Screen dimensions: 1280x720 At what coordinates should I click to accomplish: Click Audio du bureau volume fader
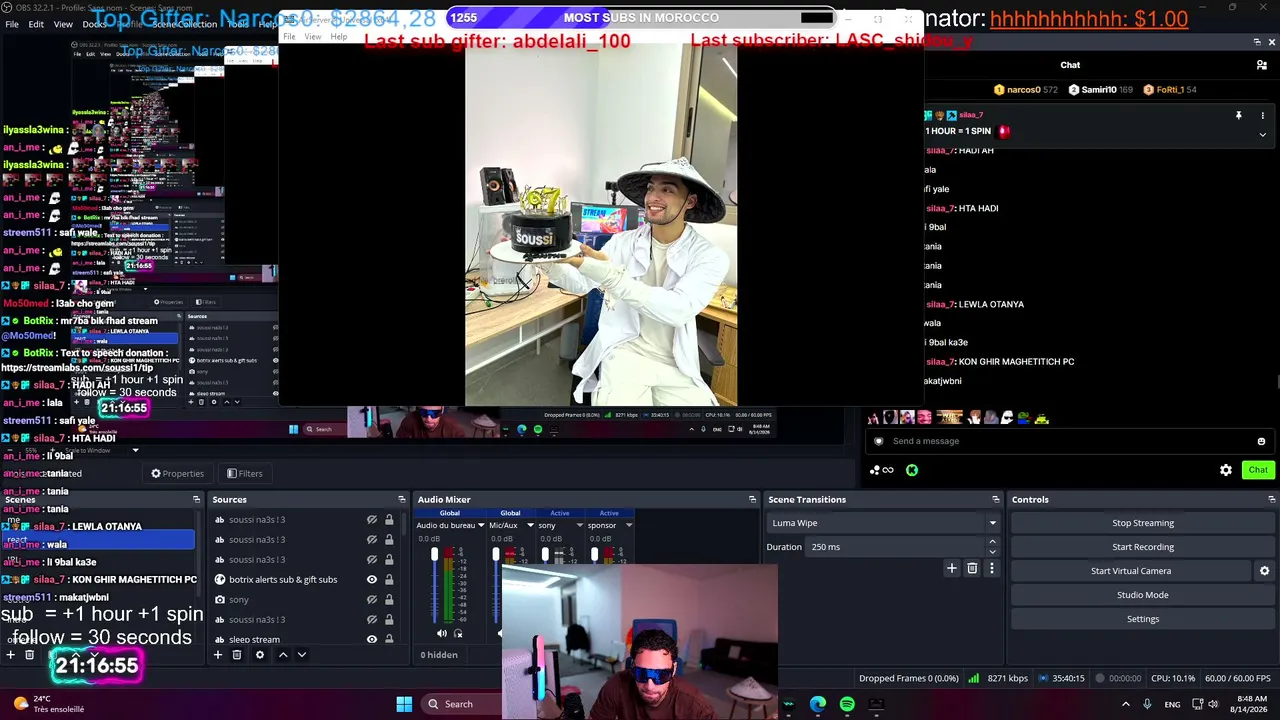tap(434, 554)
